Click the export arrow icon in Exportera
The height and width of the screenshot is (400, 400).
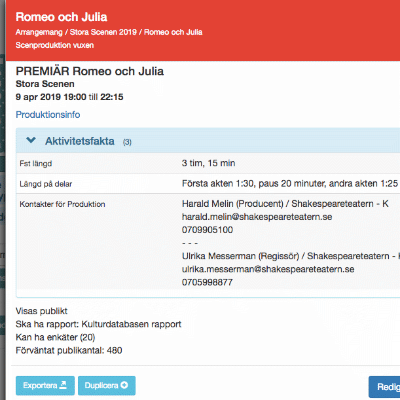click(63, 385)
